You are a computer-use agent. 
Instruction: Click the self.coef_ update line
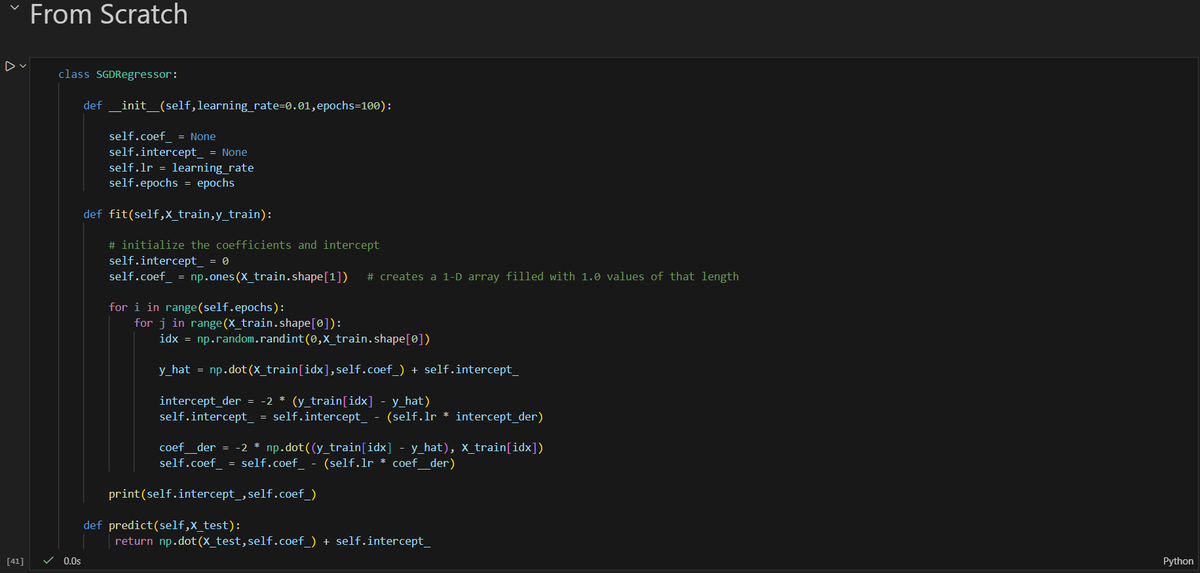307,464
